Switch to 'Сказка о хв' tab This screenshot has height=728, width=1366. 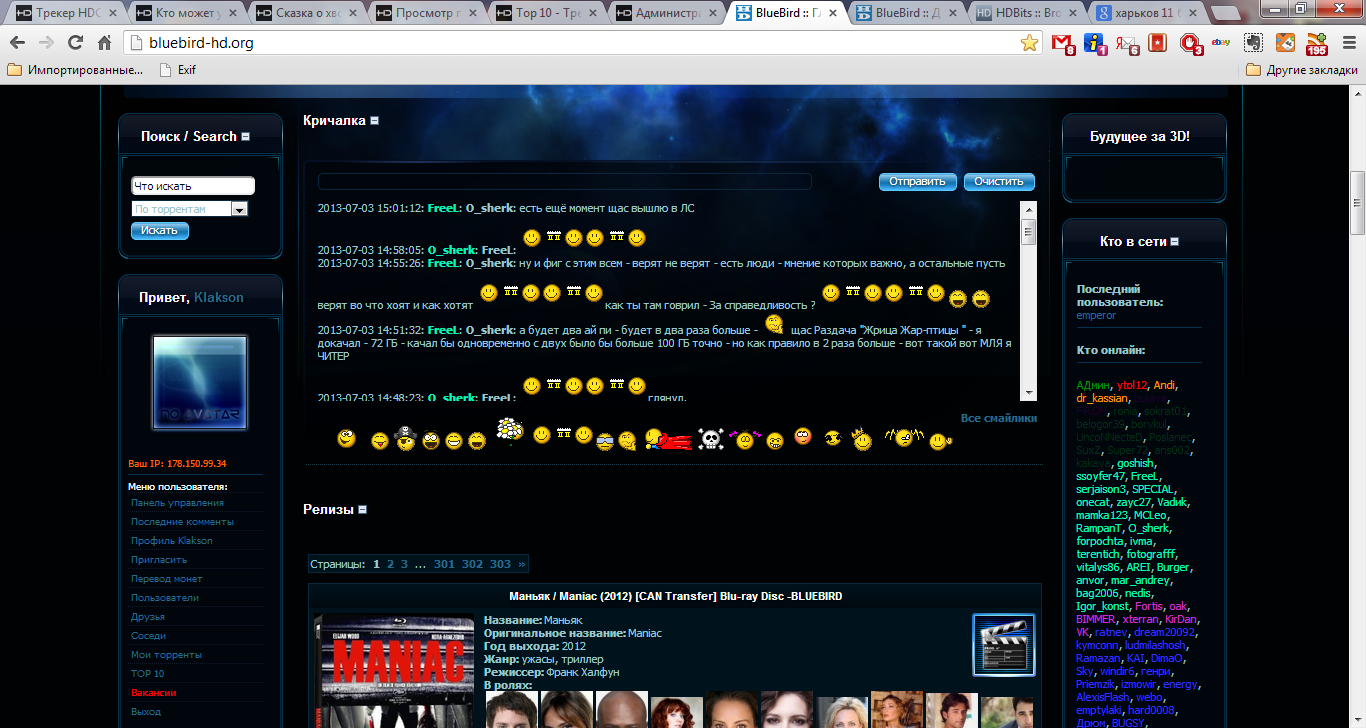tap(305, 14)
